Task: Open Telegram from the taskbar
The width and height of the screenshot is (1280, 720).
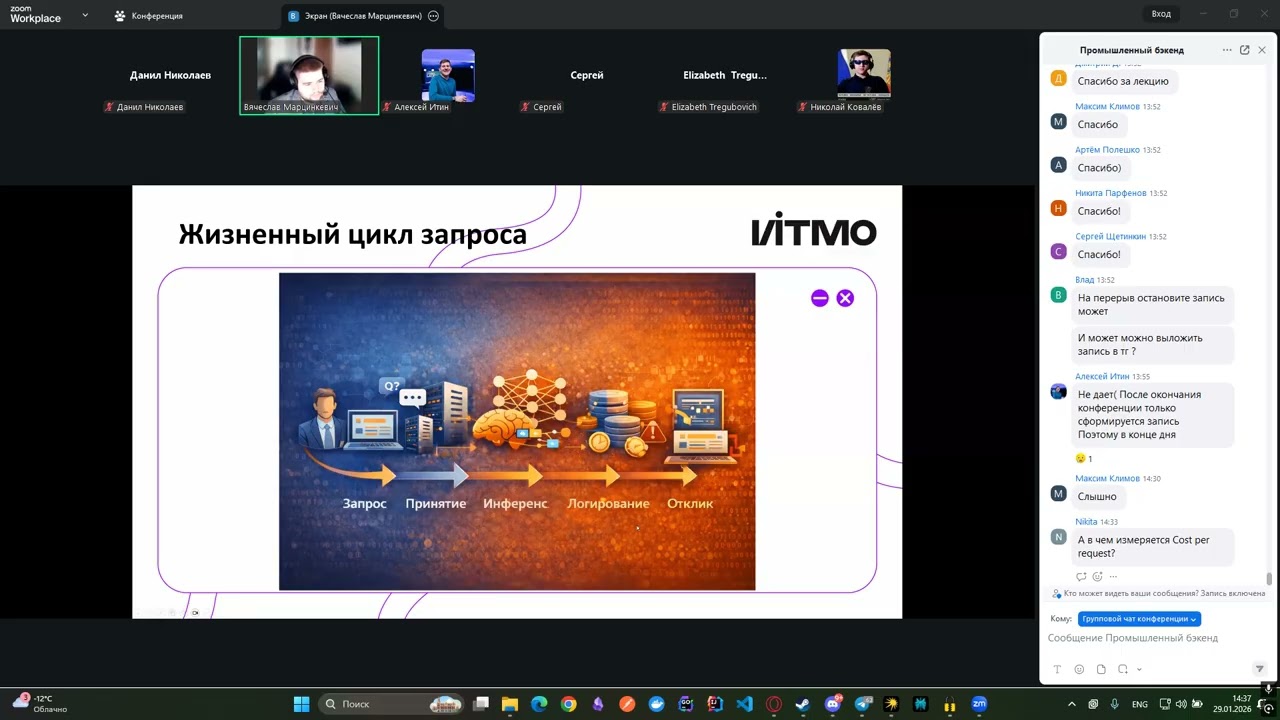Action: click(x=863, y=704)
